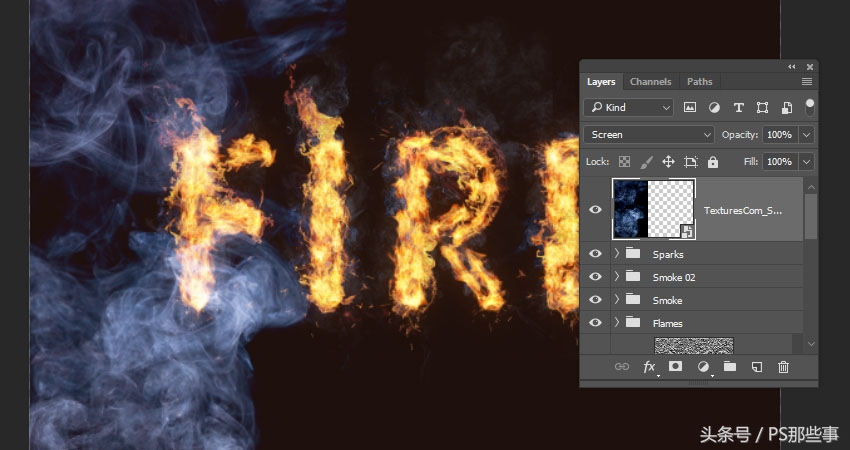Hide the Sparks group
Screen dimensions: 850x450
(595, 254)
